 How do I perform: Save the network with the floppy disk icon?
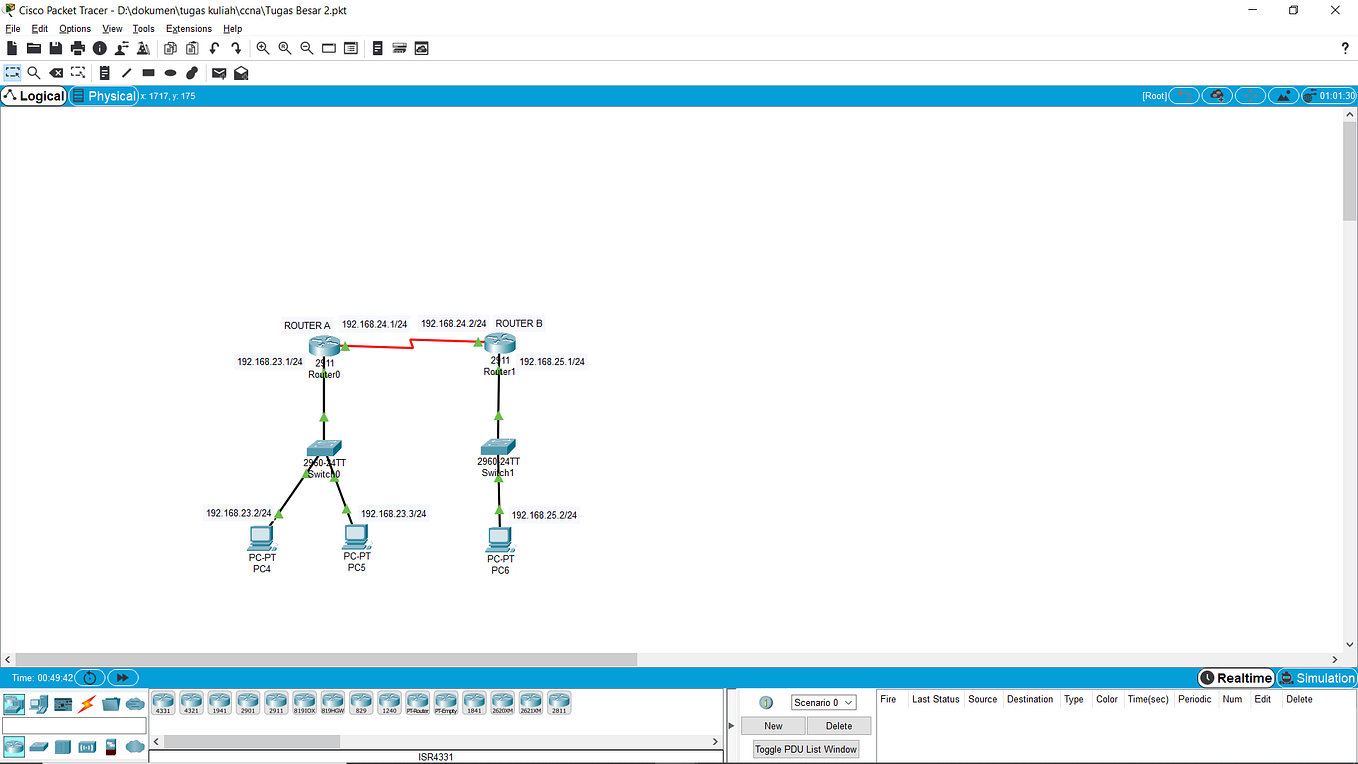click(56, 48)
